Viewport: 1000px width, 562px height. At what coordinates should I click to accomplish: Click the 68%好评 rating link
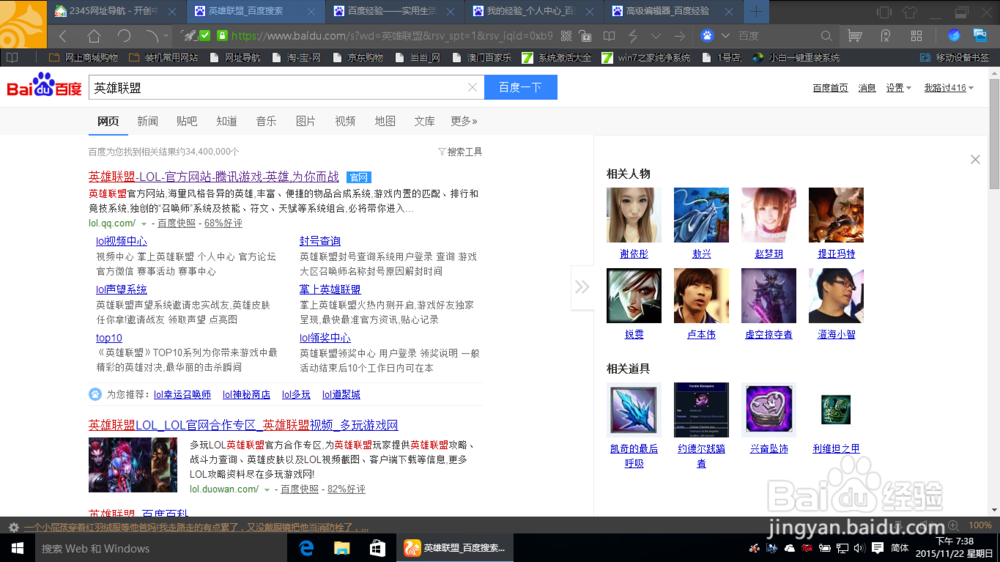pos(223,223)
